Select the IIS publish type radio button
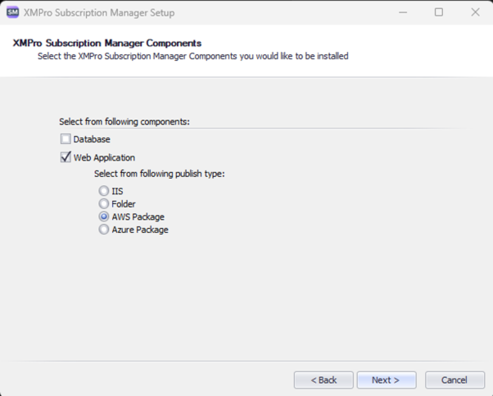This screenshot has height=396, width=493. [104, 191]
